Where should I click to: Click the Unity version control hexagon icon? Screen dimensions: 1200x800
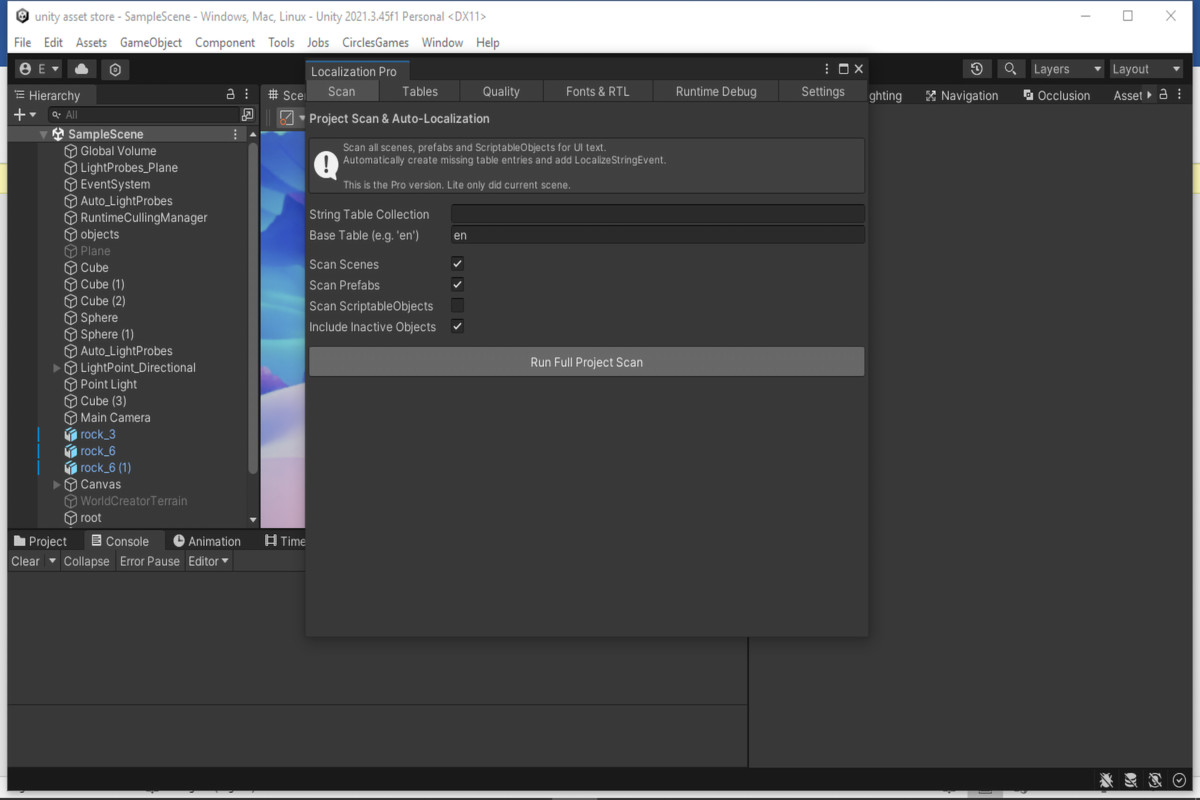[116, 69]
